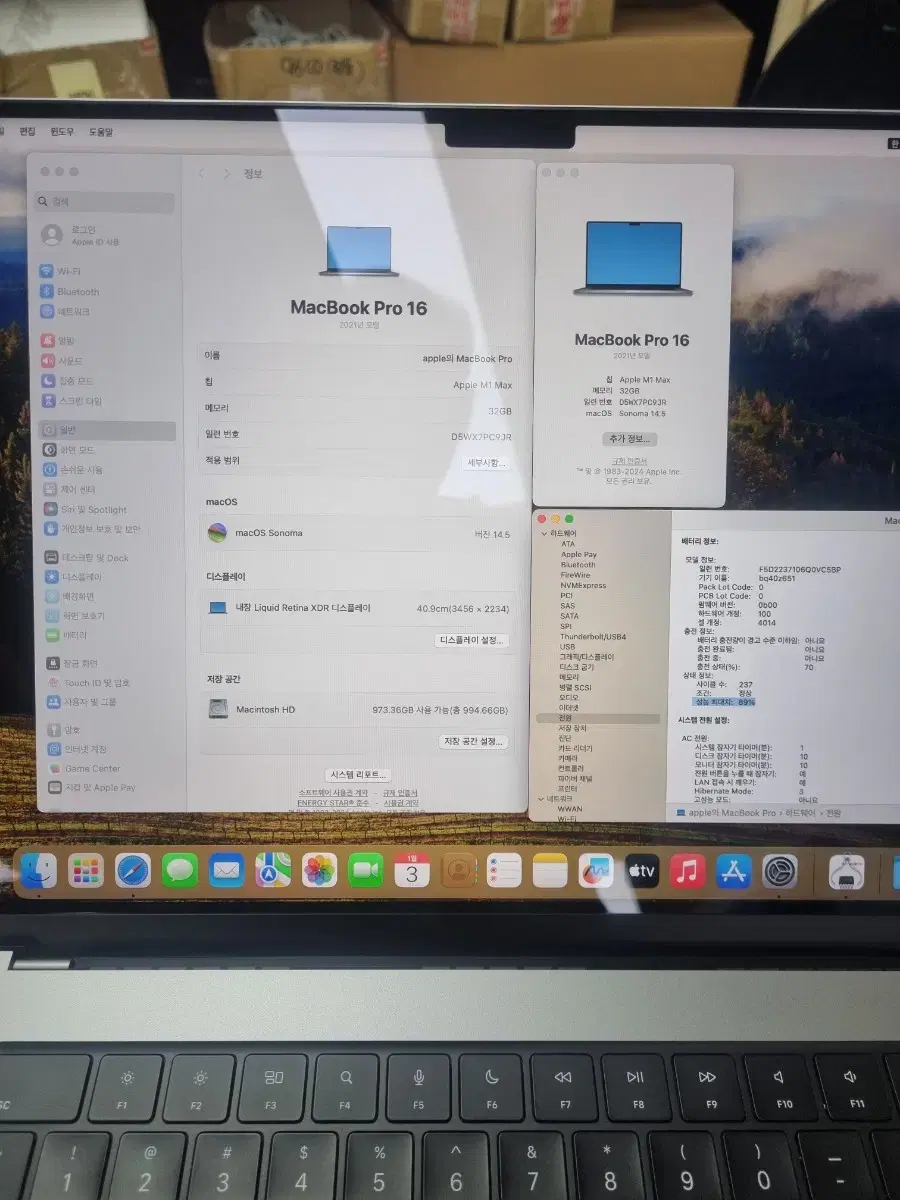Click the 디스플레이 설정... button

(473, 640)
